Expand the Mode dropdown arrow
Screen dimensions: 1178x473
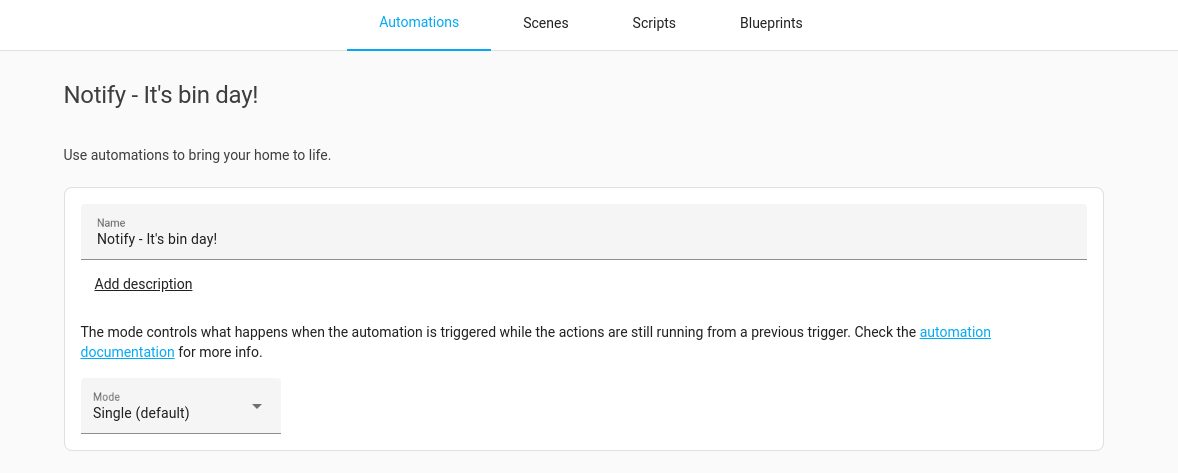pos(257,406)
